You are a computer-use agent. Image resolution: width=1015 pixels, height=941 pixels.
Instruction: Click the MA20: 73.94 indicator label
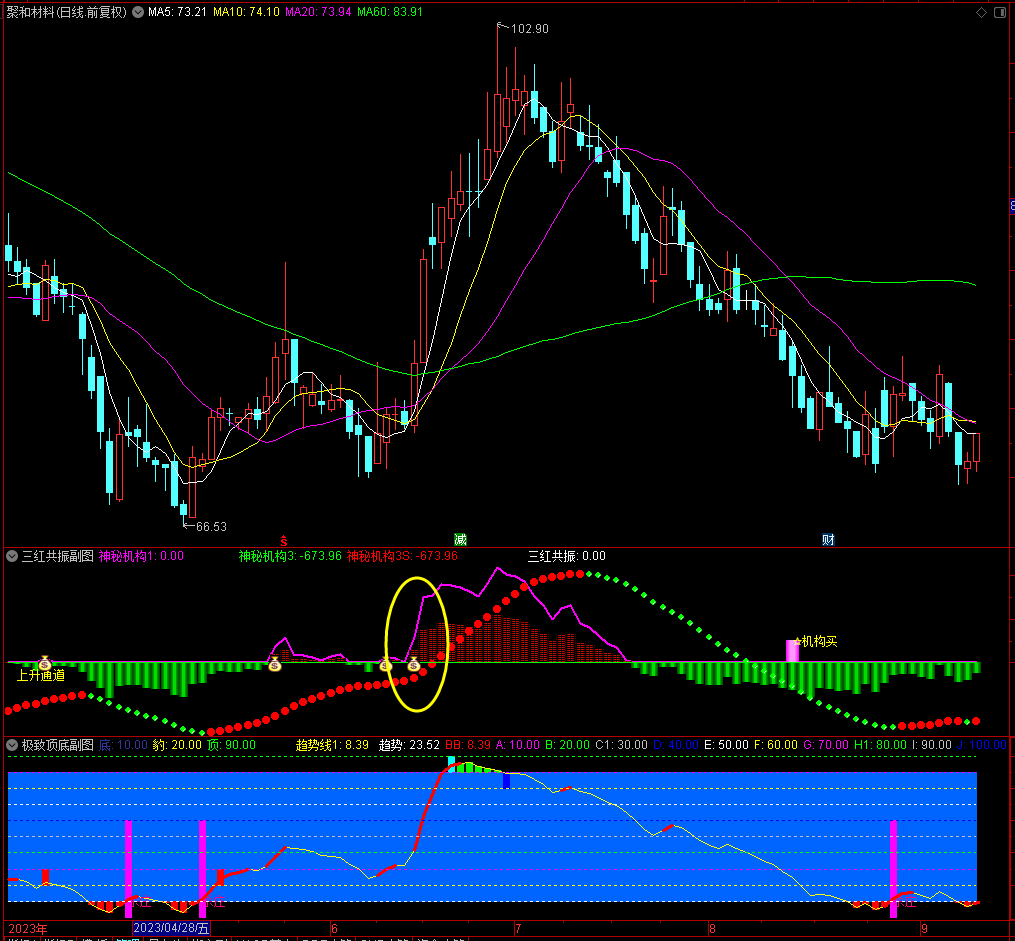click(x=318, y=12)
